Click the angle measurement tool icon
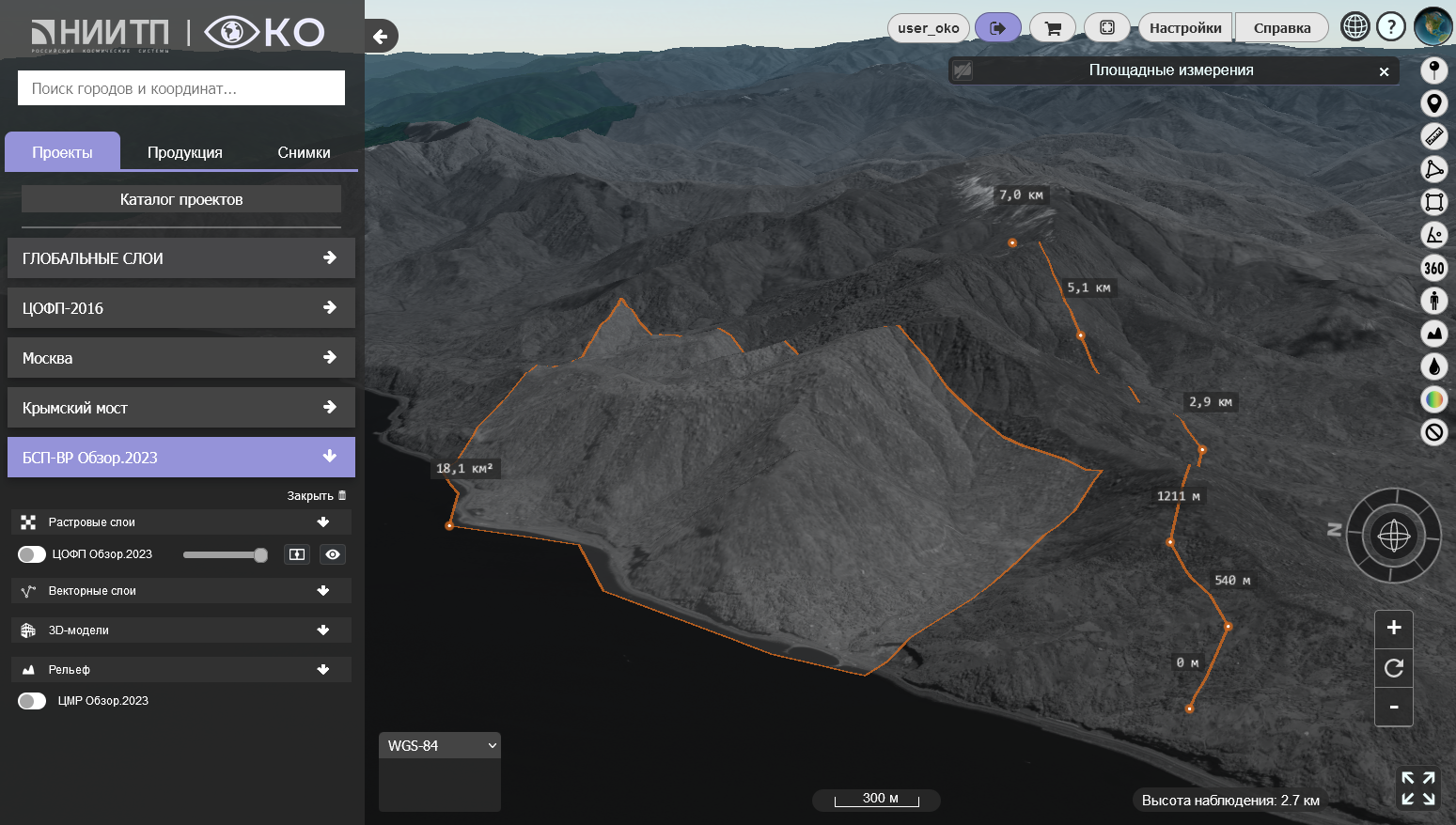Screen dimensions: 1456x825 [1433, 235]
